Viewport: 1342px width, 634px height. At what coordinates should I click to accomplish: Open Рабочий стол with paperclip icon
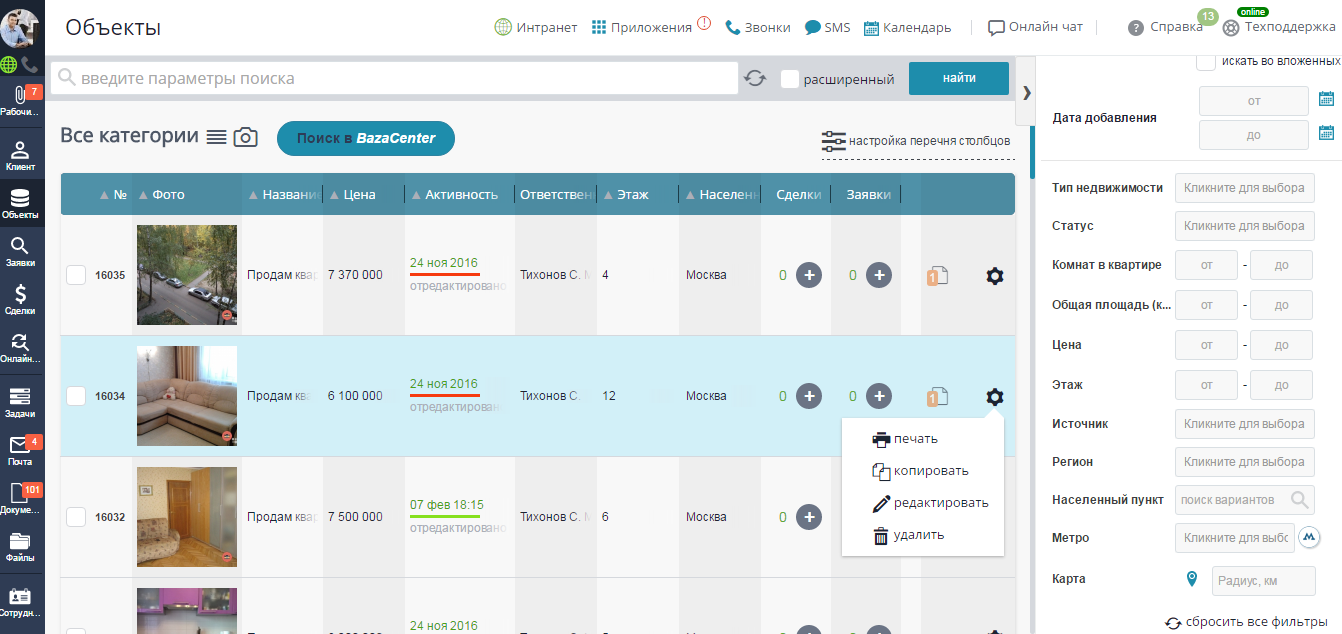click(x=20, y=100)
